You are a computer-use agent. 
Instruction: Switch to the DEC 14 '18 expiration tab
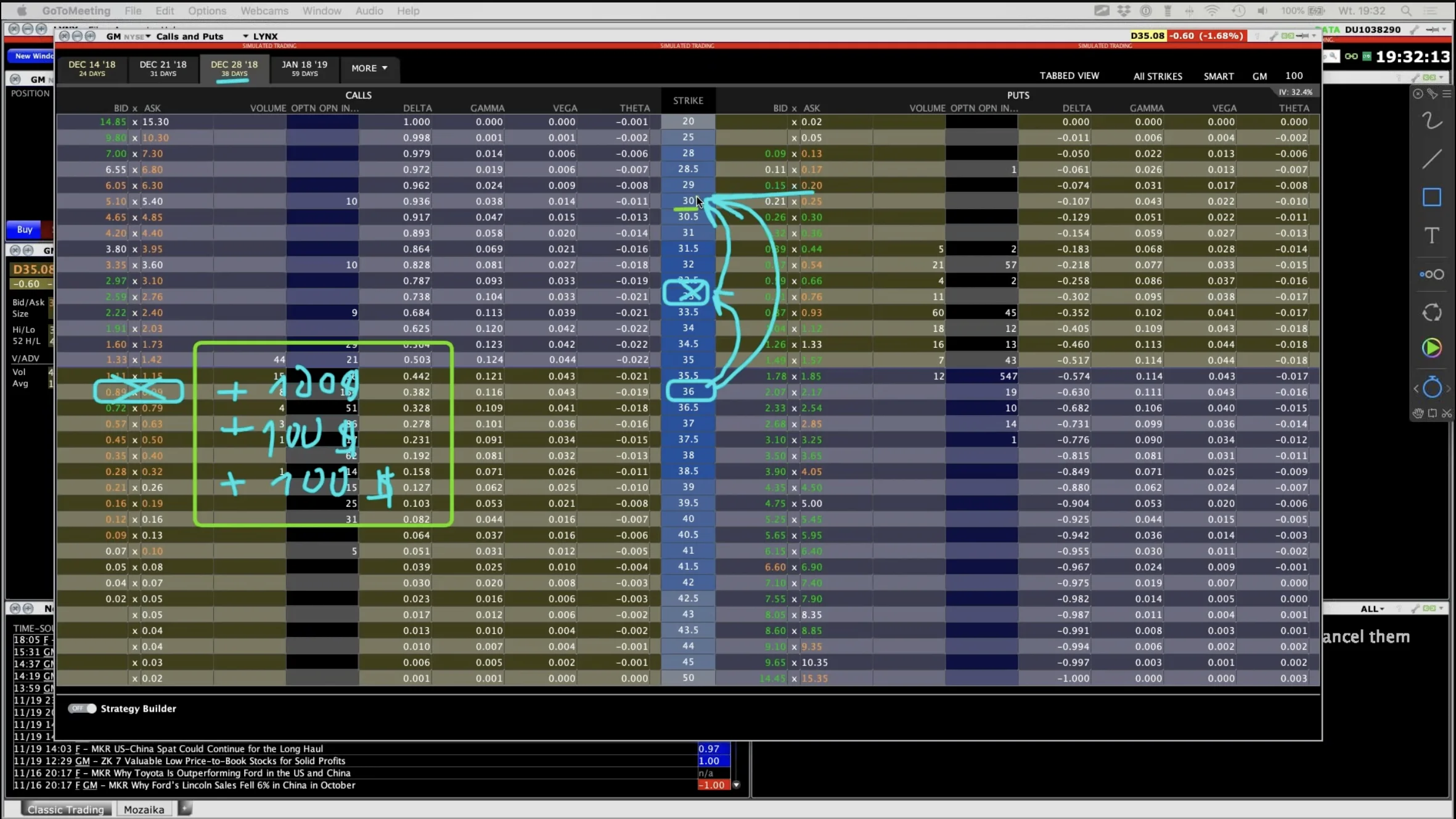[x=92, y=68]
